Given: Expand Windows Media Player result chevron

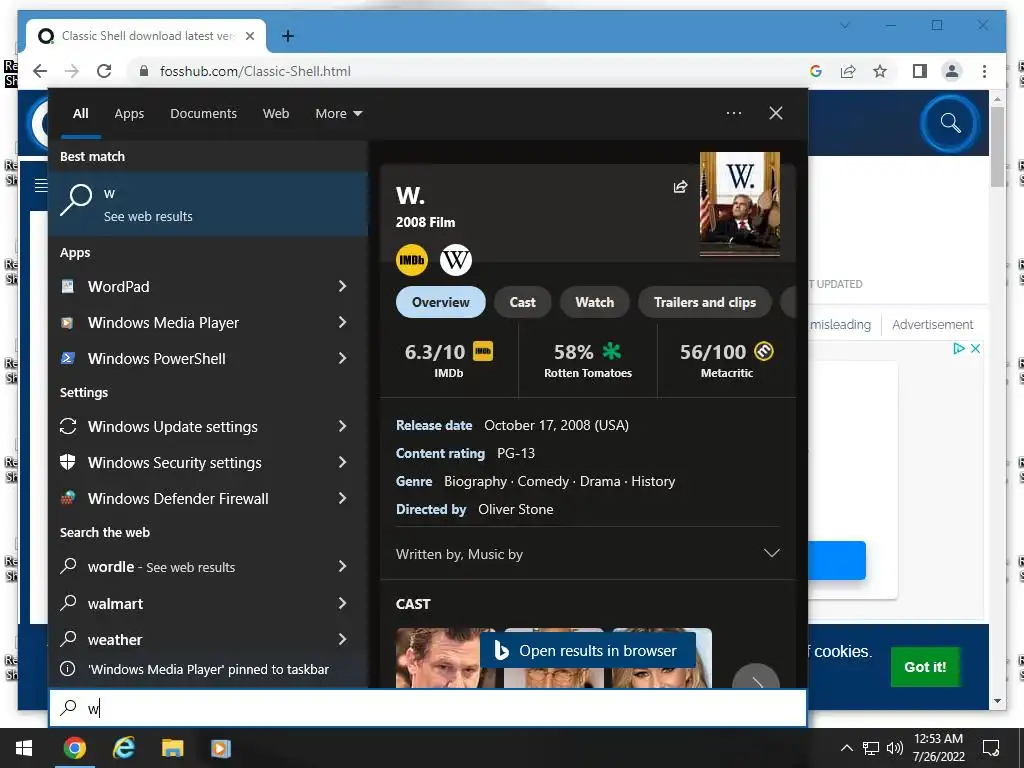Looking at the screenshot, I should 342,322.
